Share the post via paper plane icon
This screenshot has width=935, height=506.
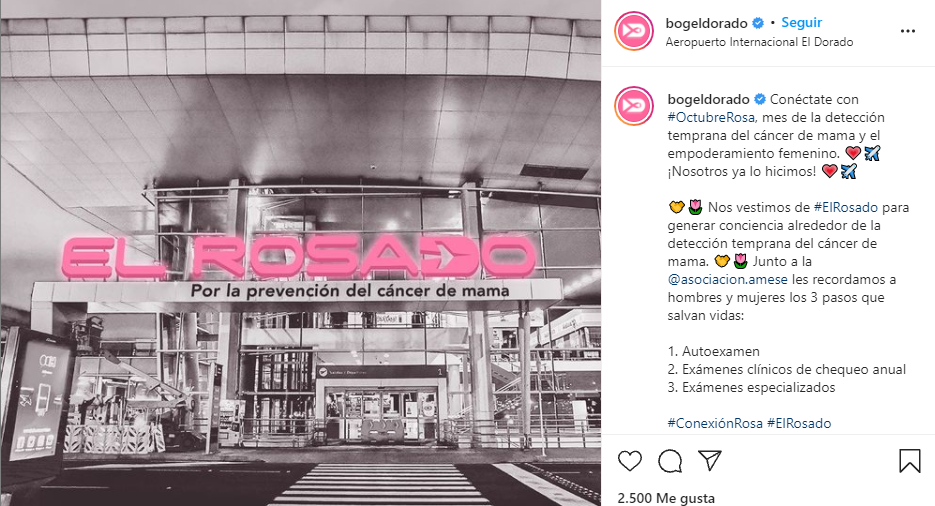pyautogui.click(x=710, y=461)
